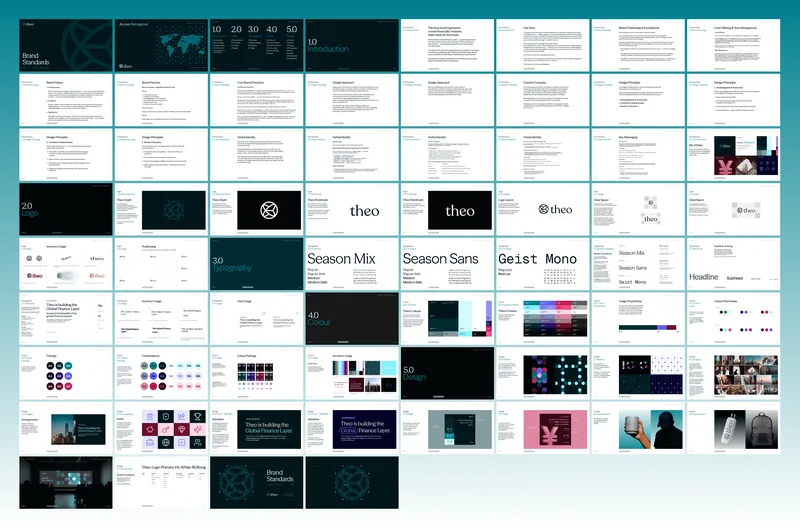This screenshot has height=528, width=800.
Task: Open the teal Global Finance Layer headline slide
Action: [x=257, y=428]
